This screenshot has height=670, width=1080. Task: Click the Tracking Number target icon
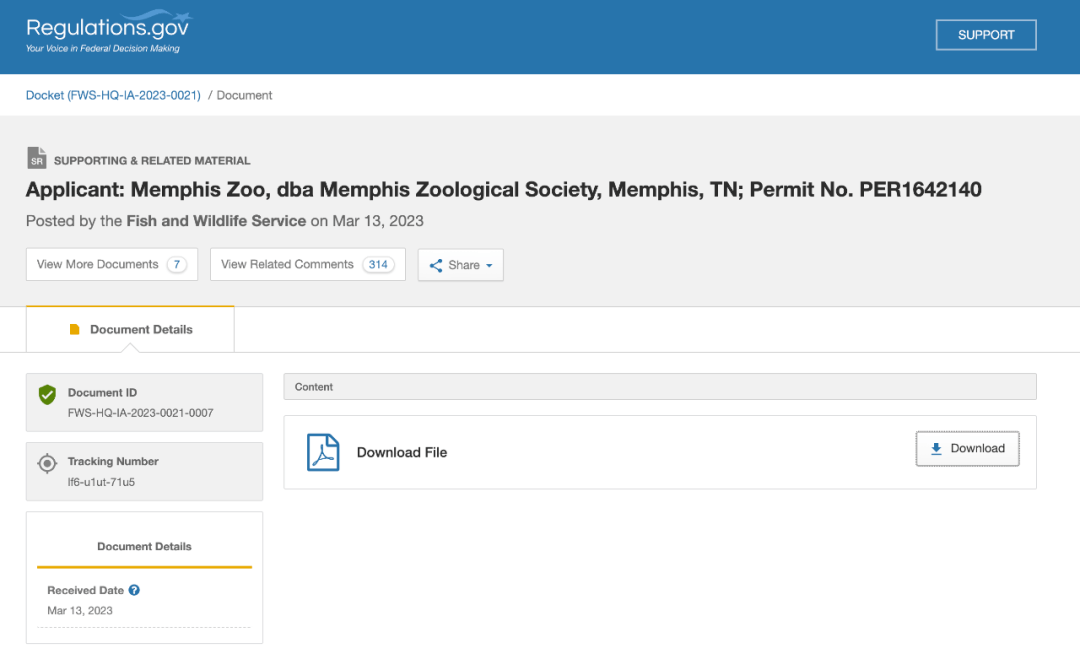(x=47, y=463)
